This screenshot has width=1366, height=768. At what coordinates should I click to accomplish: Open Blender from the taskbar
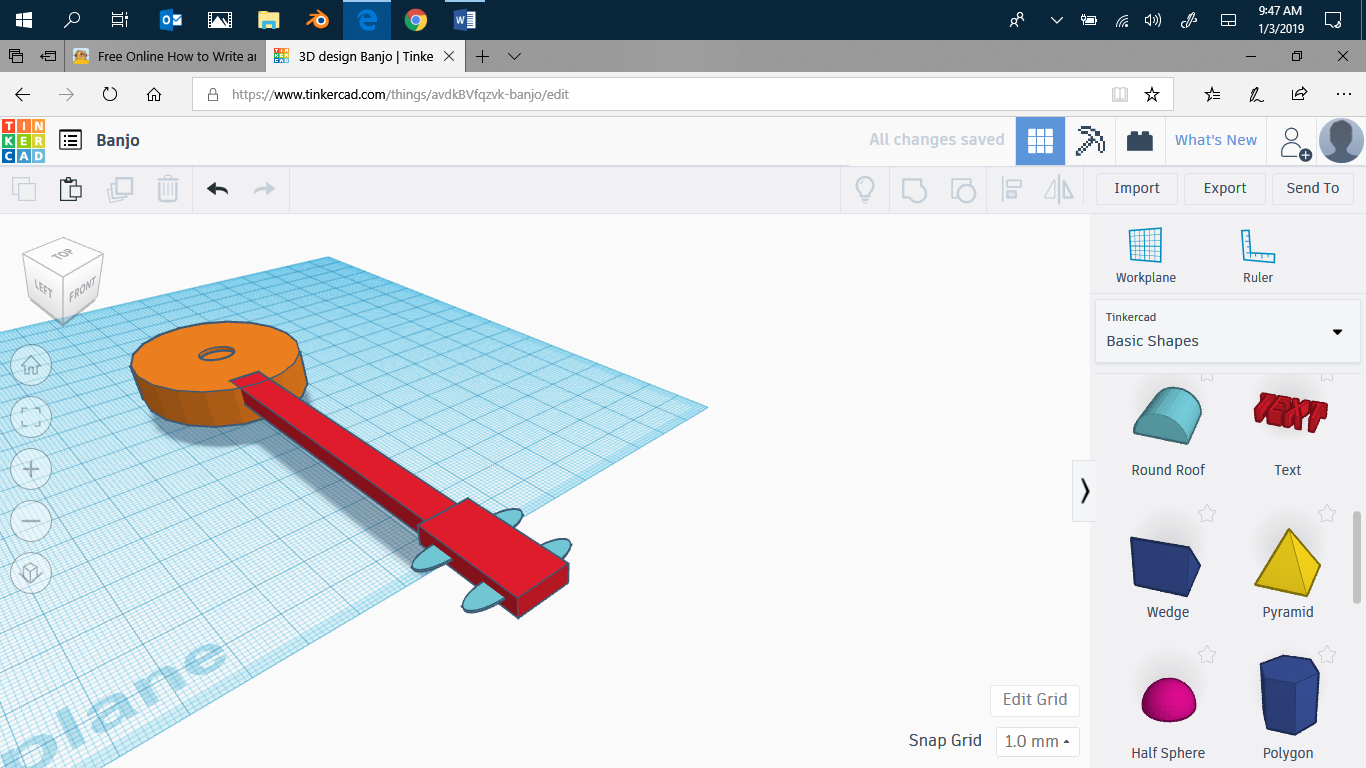point(318,20)
